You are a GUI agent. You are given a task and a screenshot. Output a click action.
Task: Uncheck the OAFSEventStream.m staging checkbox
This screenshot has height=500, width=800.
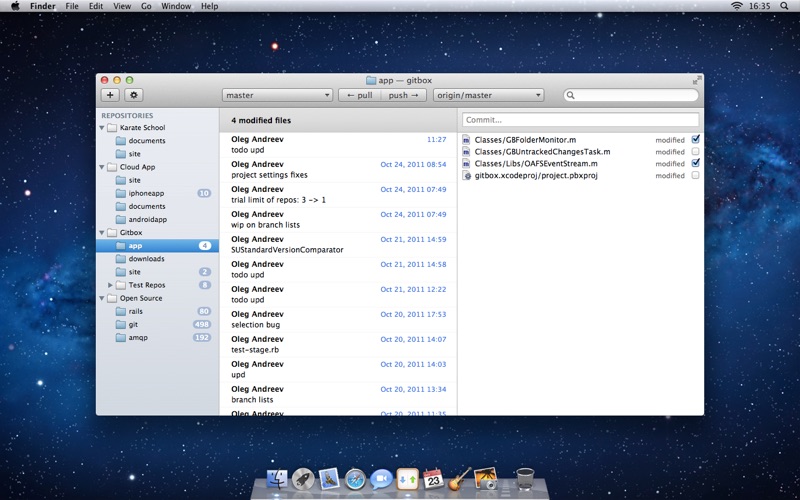tap(695, 163)
